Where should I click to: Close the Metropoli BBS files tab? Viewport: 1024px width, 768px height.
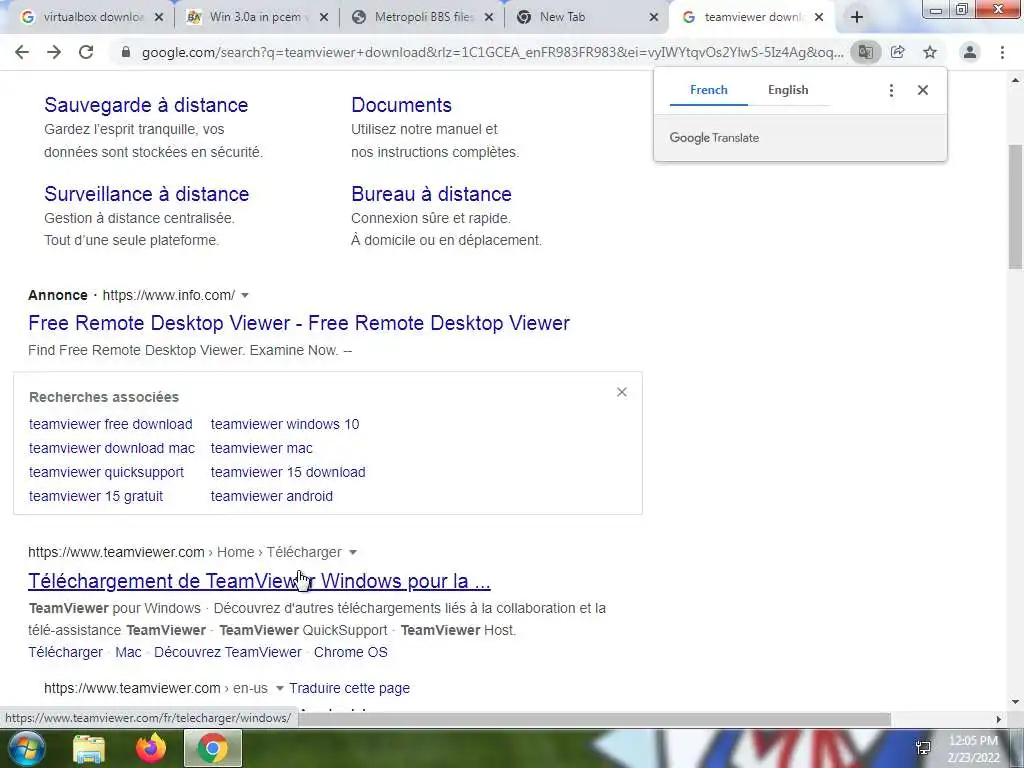pos(488,18)
